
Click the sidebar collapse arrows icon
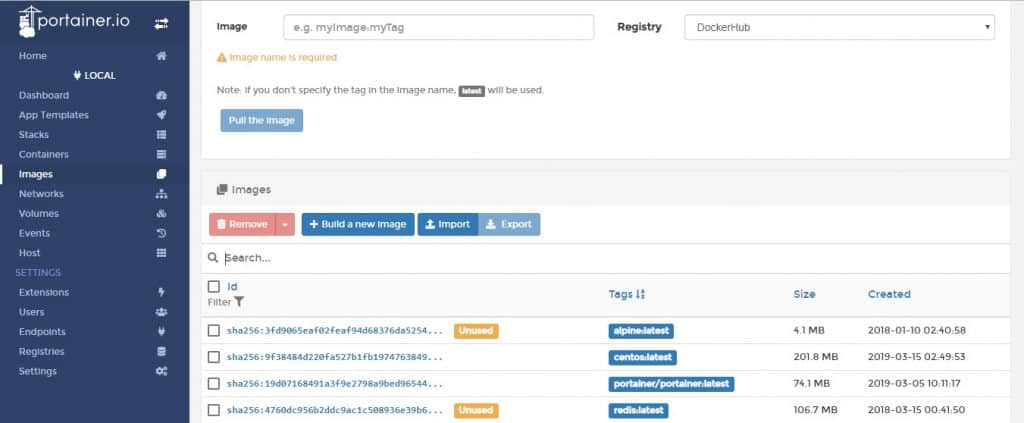[161, 23]
